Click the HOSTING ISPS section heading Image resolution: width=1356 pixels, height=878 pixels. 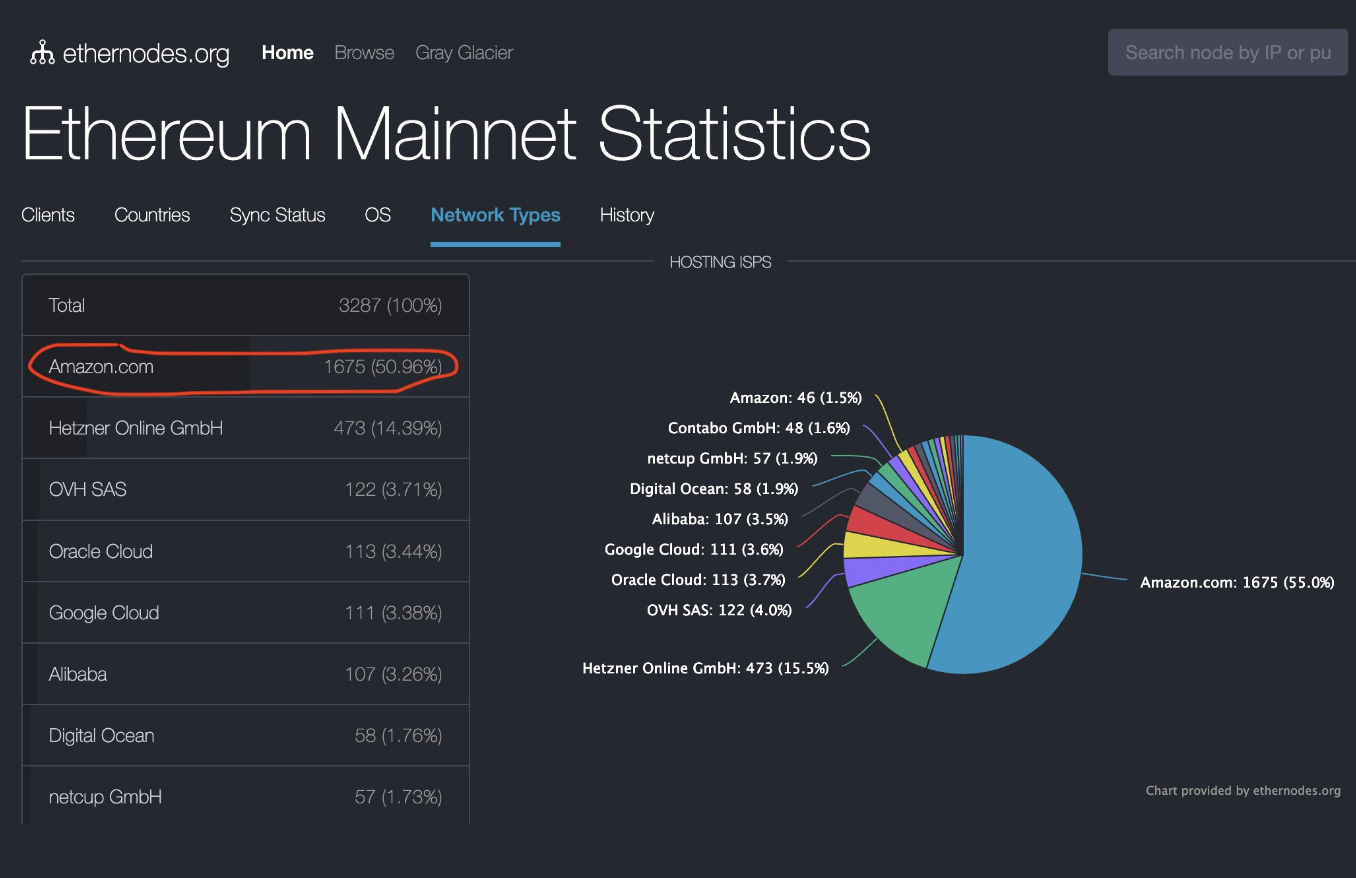720,262
